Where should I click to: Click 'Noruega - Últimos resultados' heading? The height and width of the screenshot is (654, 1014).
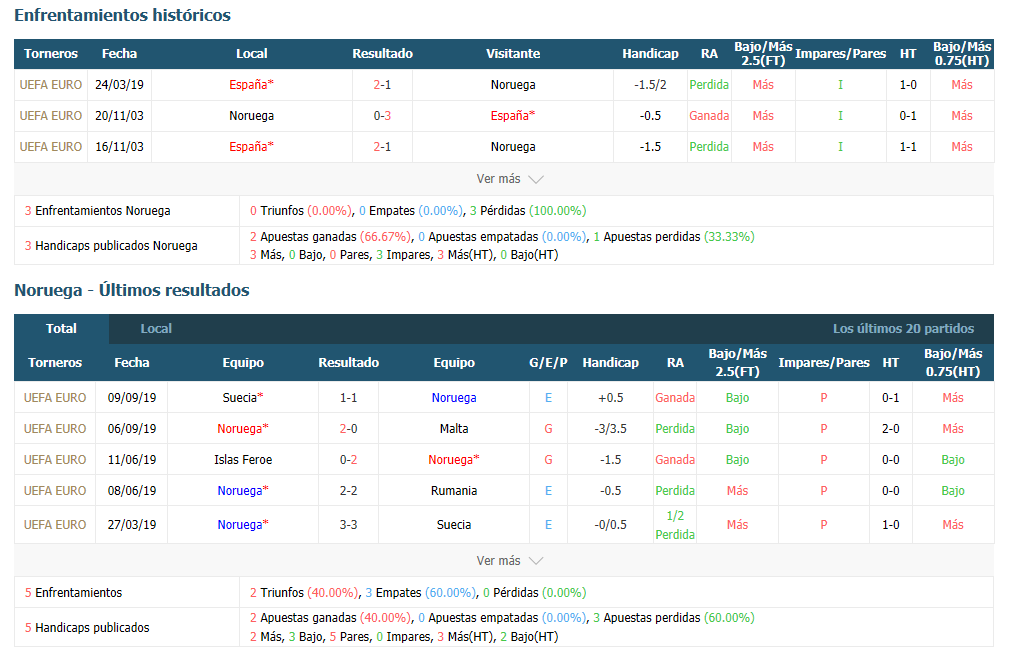coord(132,290)
